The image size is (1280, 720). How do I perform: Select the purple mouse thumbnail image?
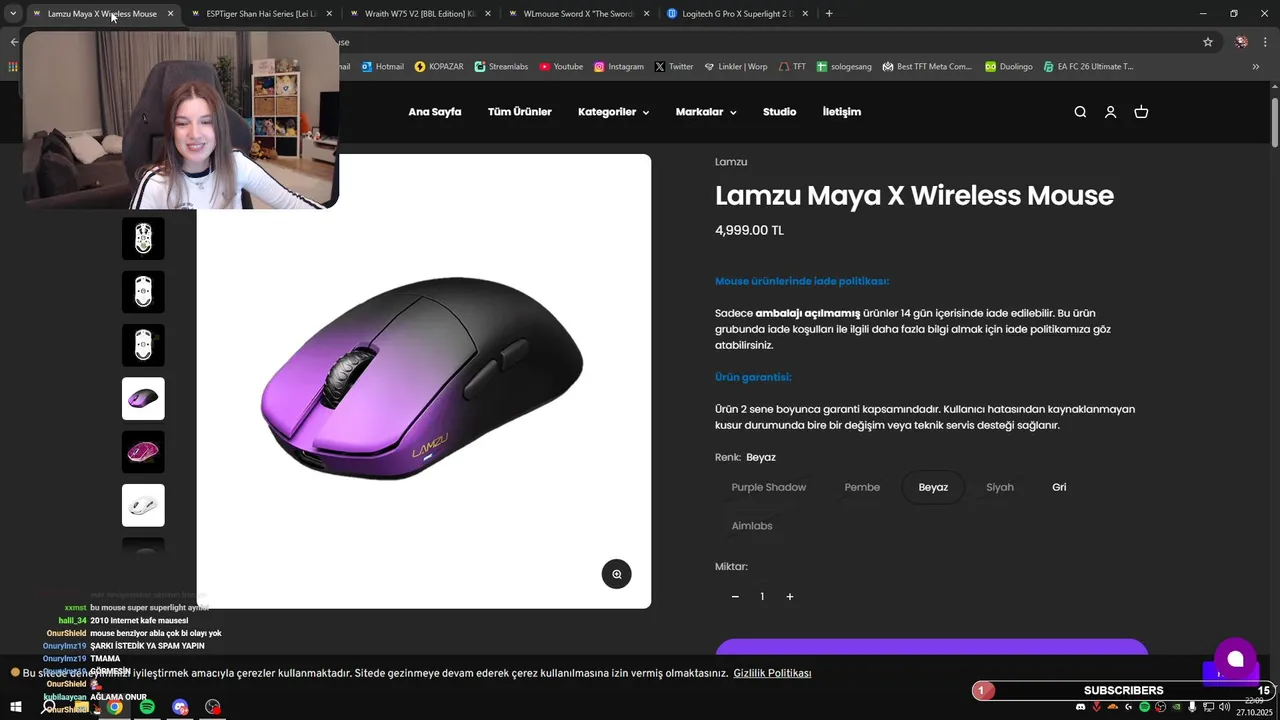tap(143, 398)
